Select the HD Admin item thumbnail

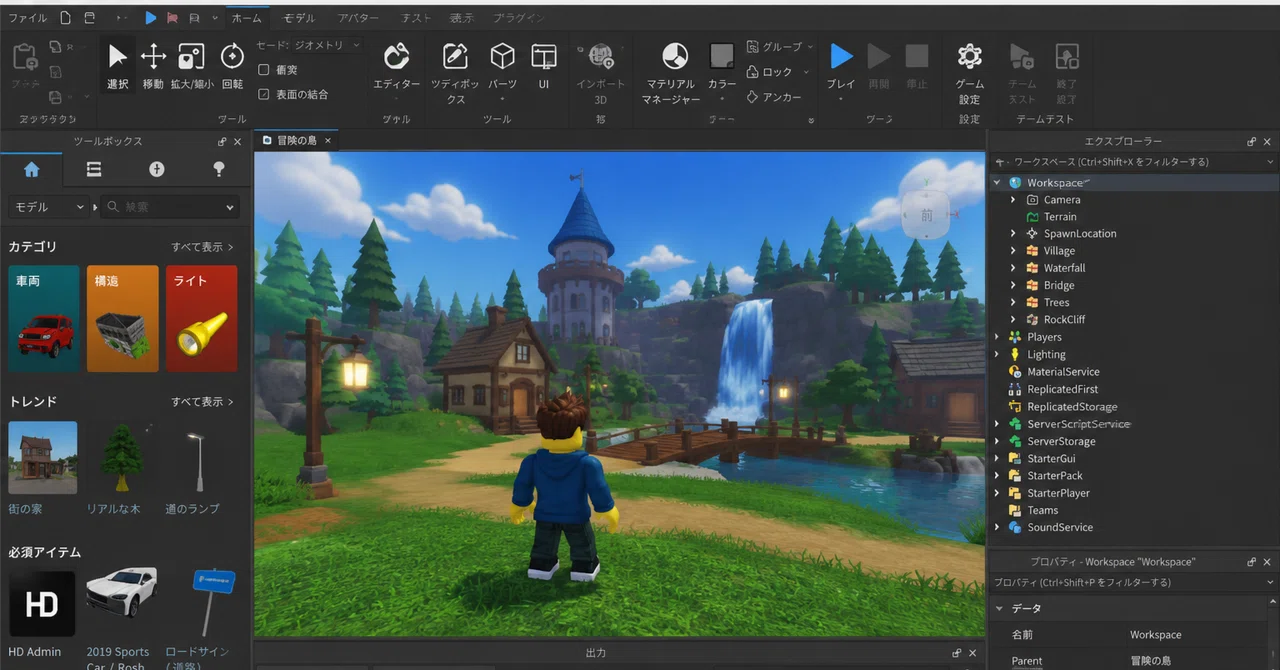42,604
